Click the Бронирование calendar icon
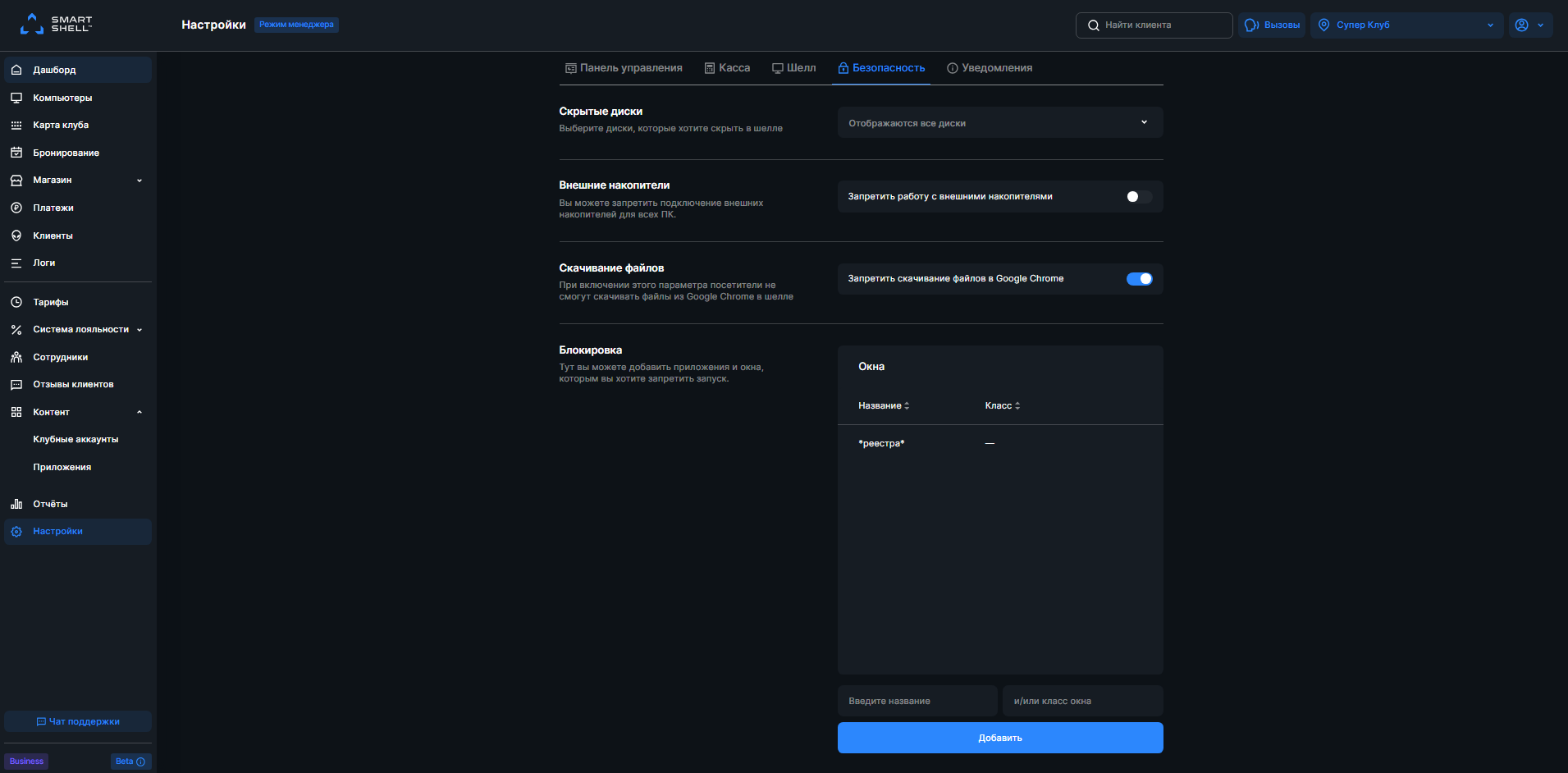The image size is (1568, 773). click(x=17, y=152)
